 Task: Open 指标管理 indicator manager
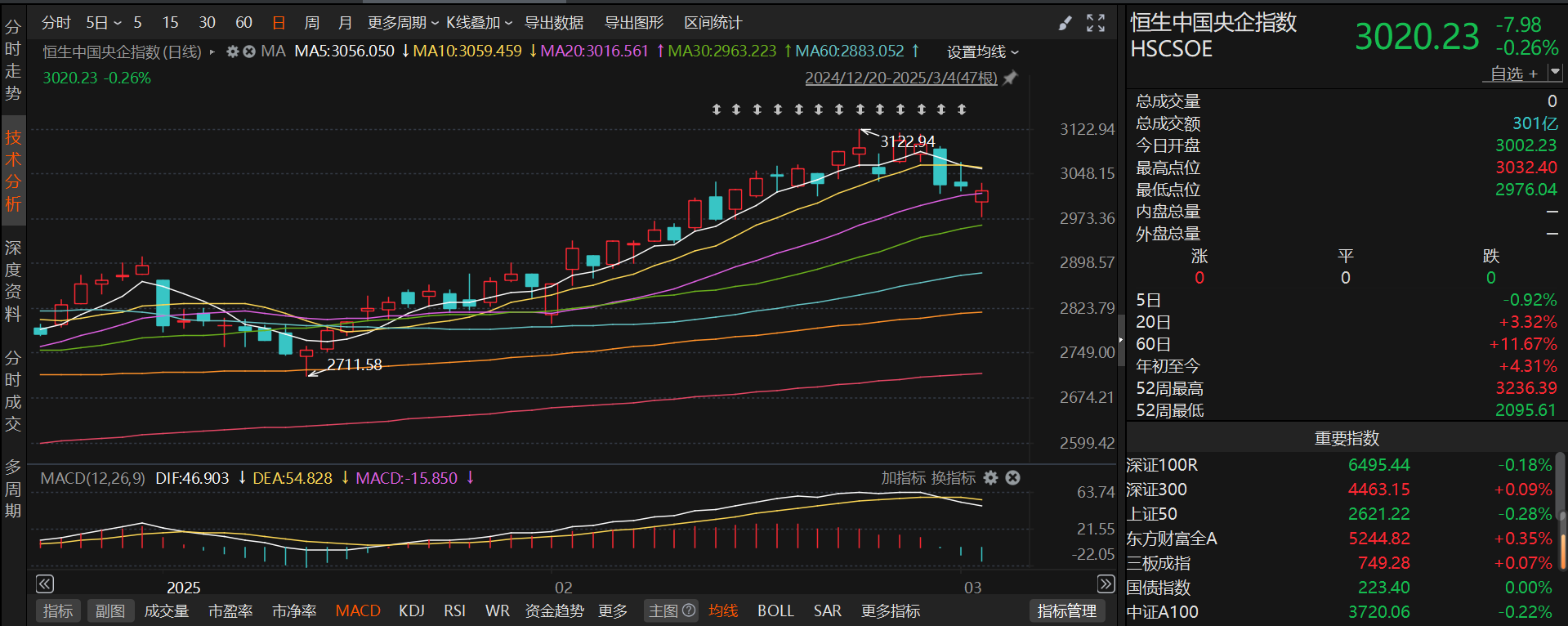point(1067,610)
